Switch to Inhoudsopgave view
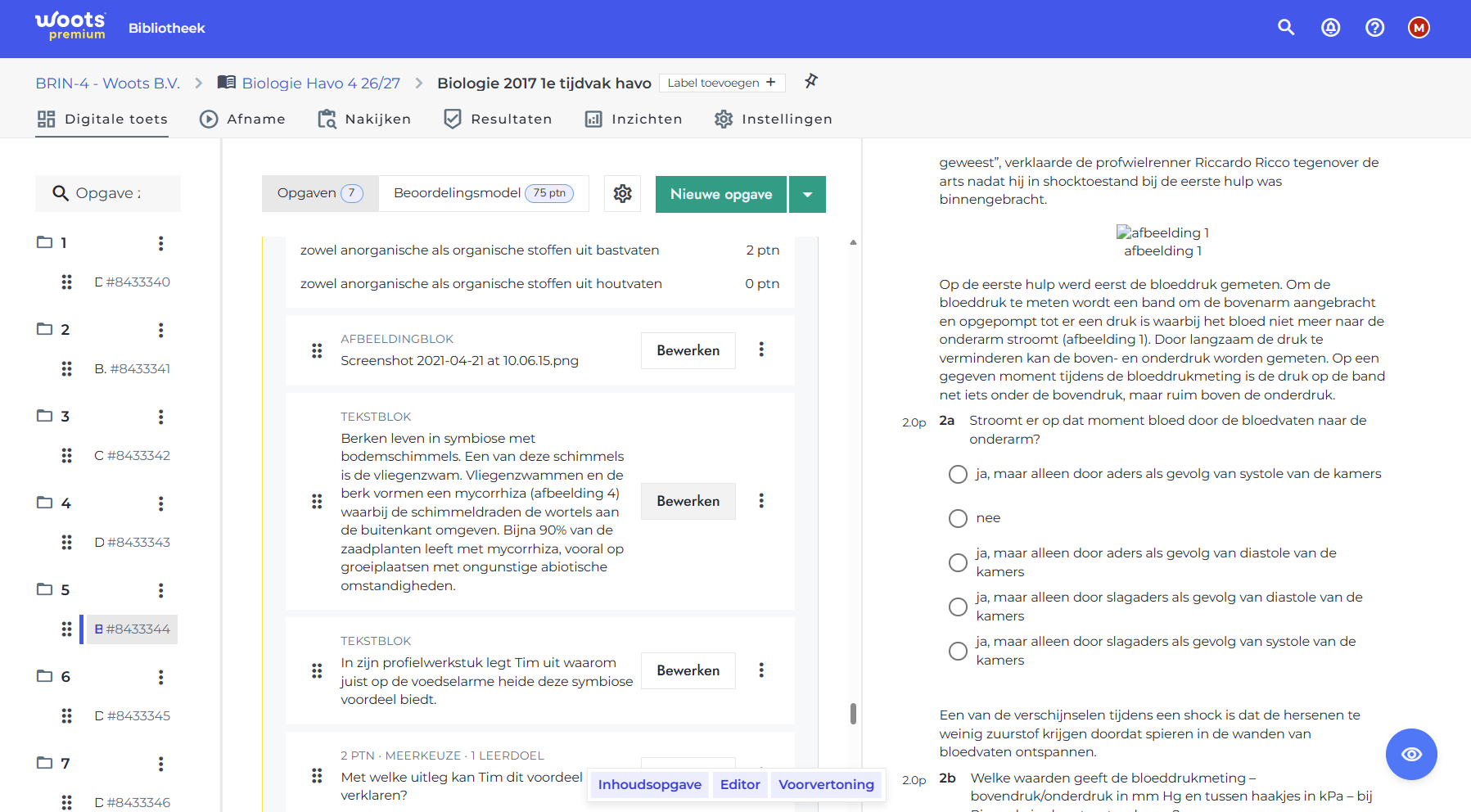Screen dimensions: 1471x812 click(x=650, y=785)
